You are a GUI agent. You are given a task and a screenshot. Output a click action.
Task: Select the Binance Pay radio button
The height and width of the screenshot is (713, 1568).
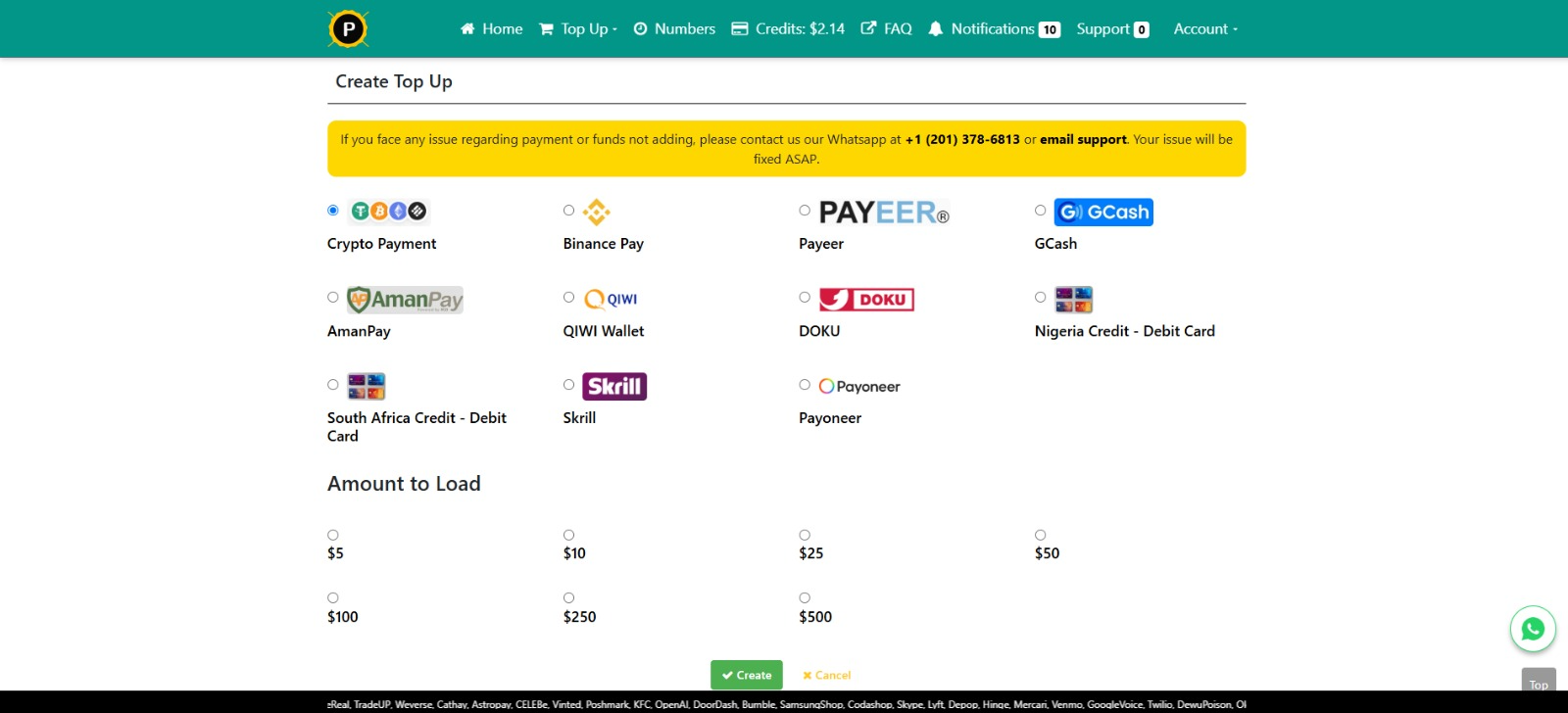click(568, 210)
